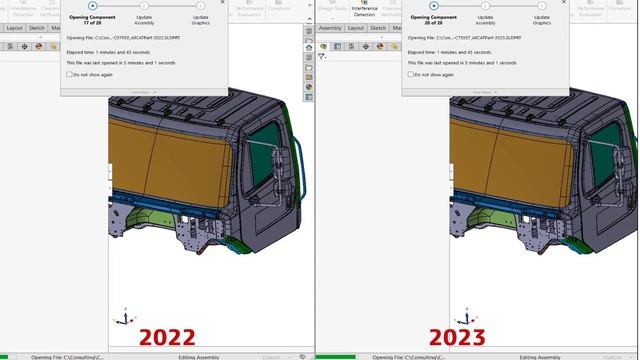This screenshot has width=640, height=360.
Task: Click the orange windshield on 2022 cab model
Action: (171, 163)
